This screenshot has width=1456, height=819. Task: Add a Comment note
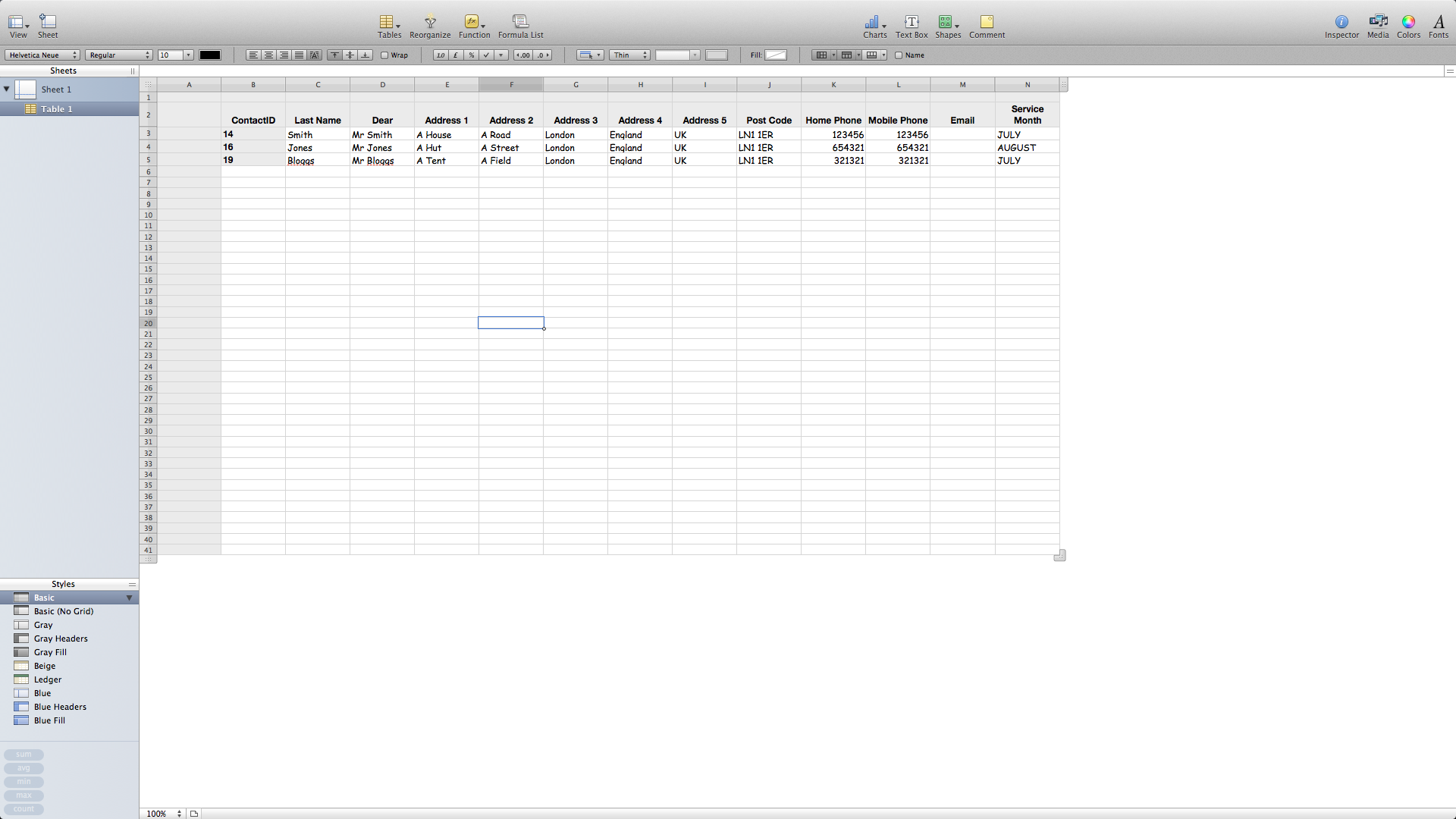coord(986,22)
